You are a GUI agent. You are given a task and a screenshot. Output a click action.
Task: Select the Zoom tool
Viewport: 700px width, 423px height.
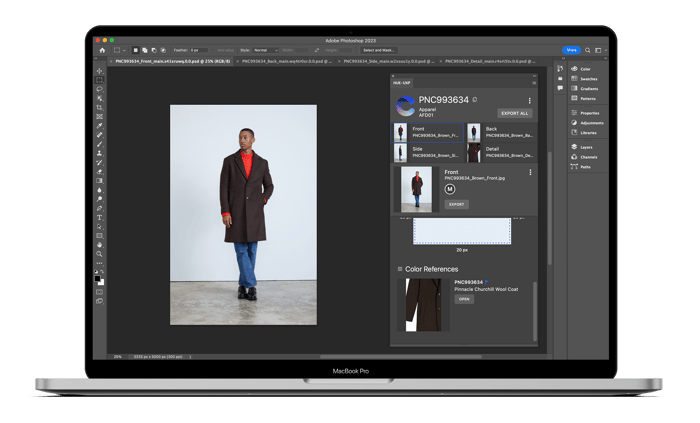[100, 254]
